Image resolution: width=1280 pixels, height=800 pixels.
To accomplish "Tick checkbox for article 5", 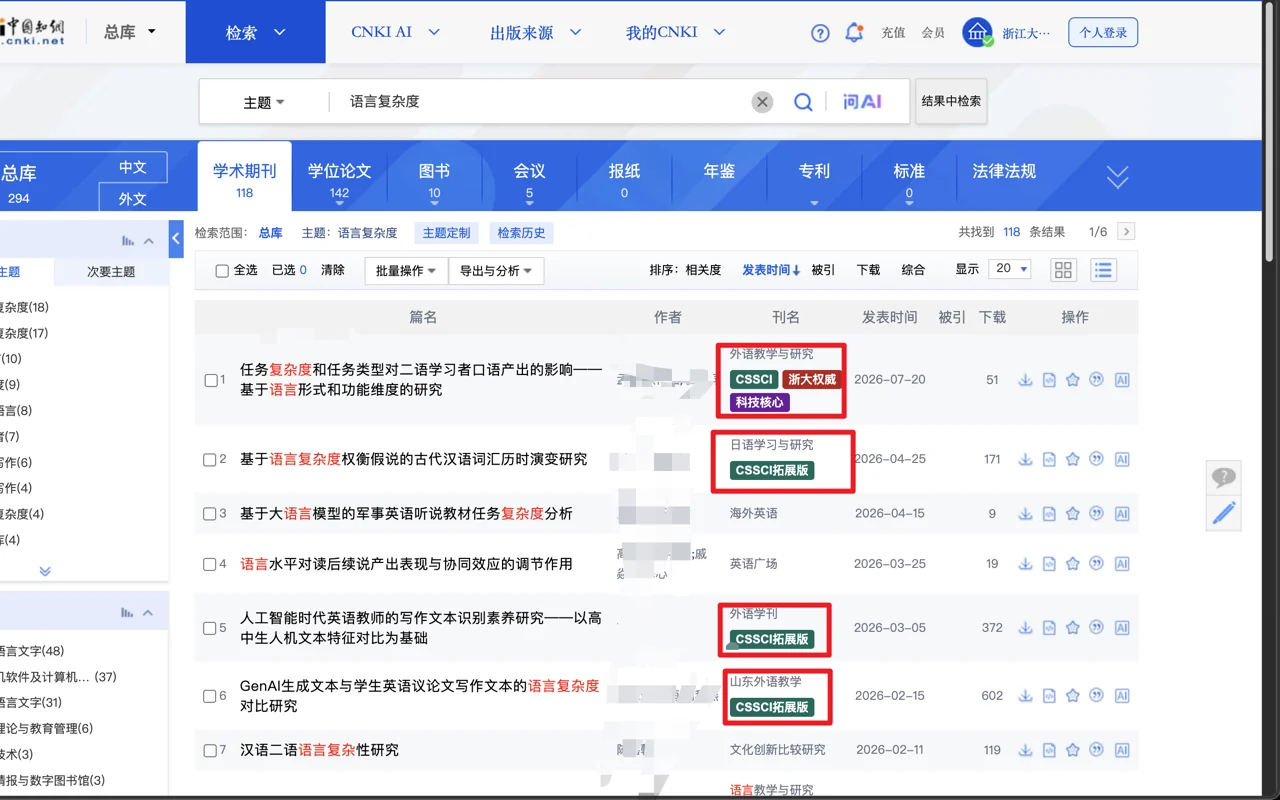I will pyautogui.click(x=210, y=628).
